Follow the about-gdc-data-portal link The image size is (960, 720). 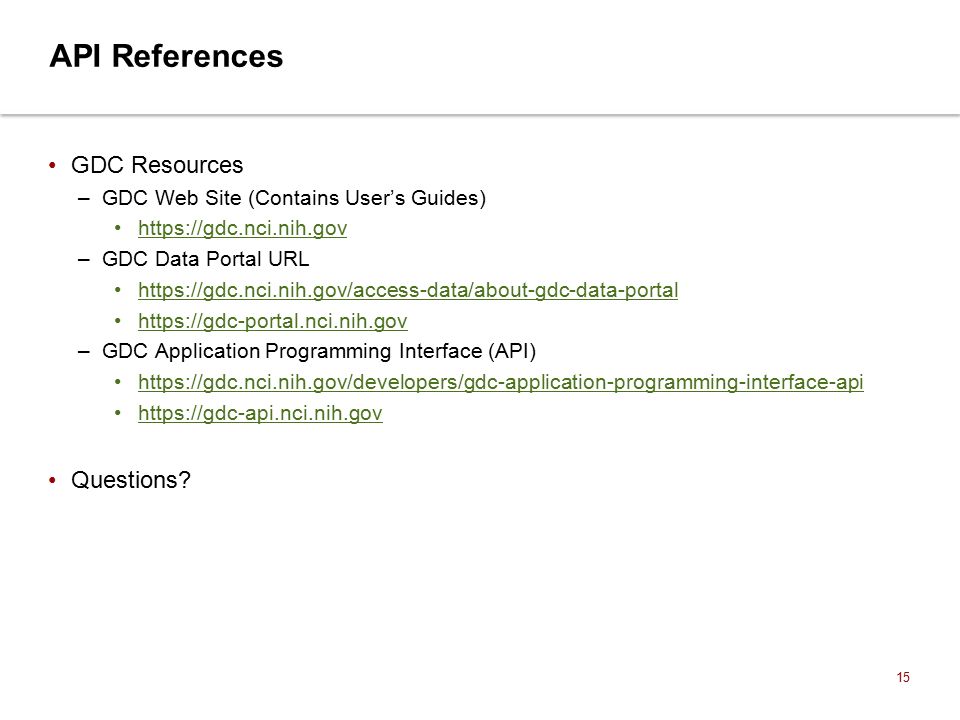408,290
